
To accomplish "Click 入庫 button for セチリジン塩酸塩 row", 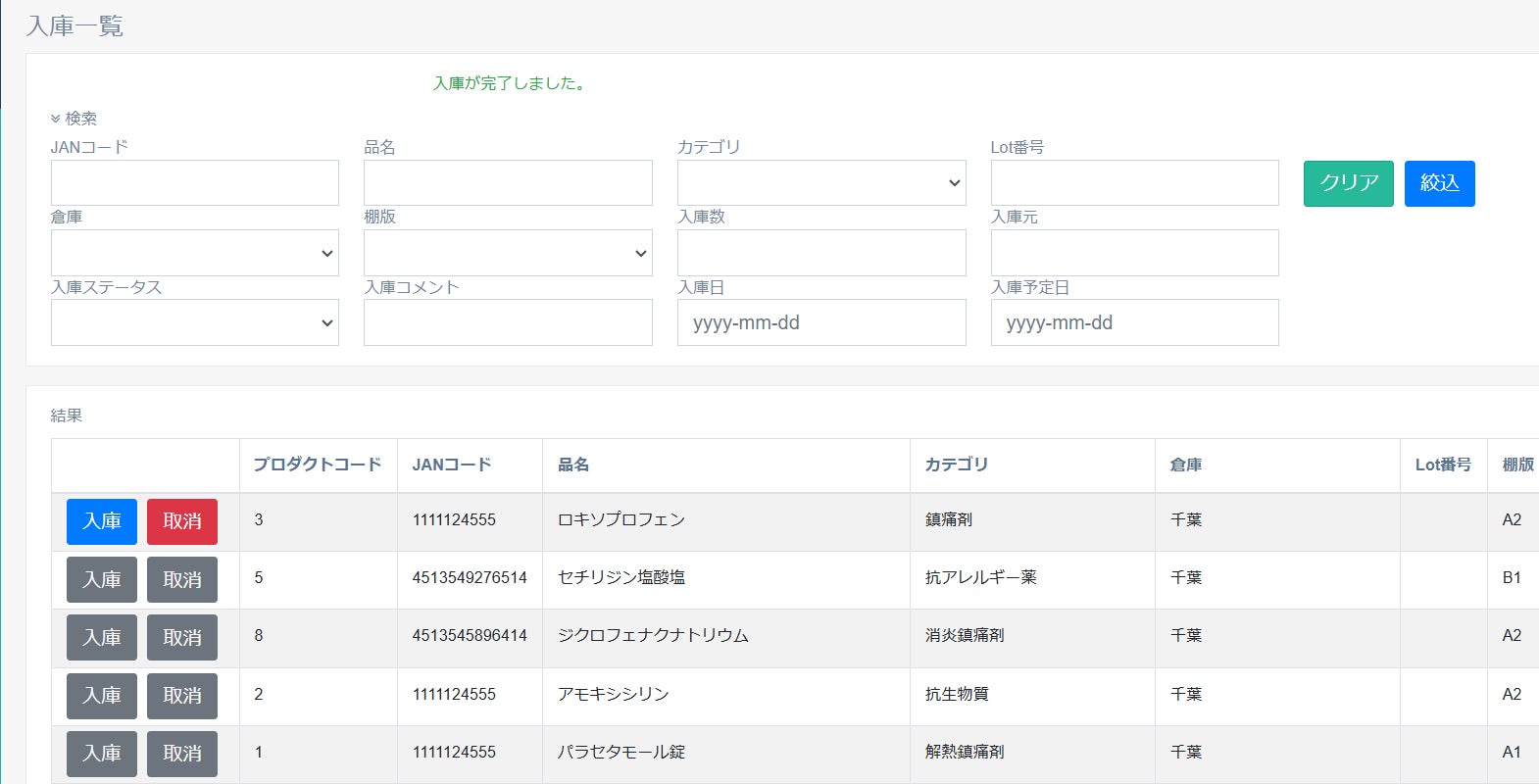I will point(102,579).
